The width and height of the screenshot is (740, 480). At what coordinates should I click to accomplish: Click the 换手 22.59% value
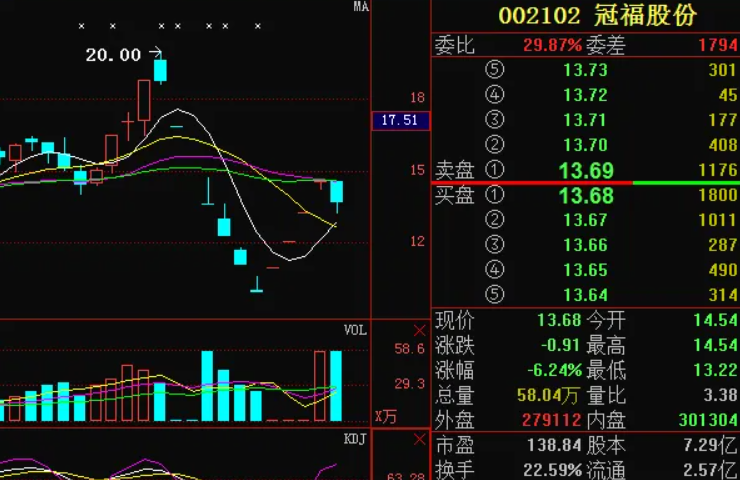[x=553, y=470]
